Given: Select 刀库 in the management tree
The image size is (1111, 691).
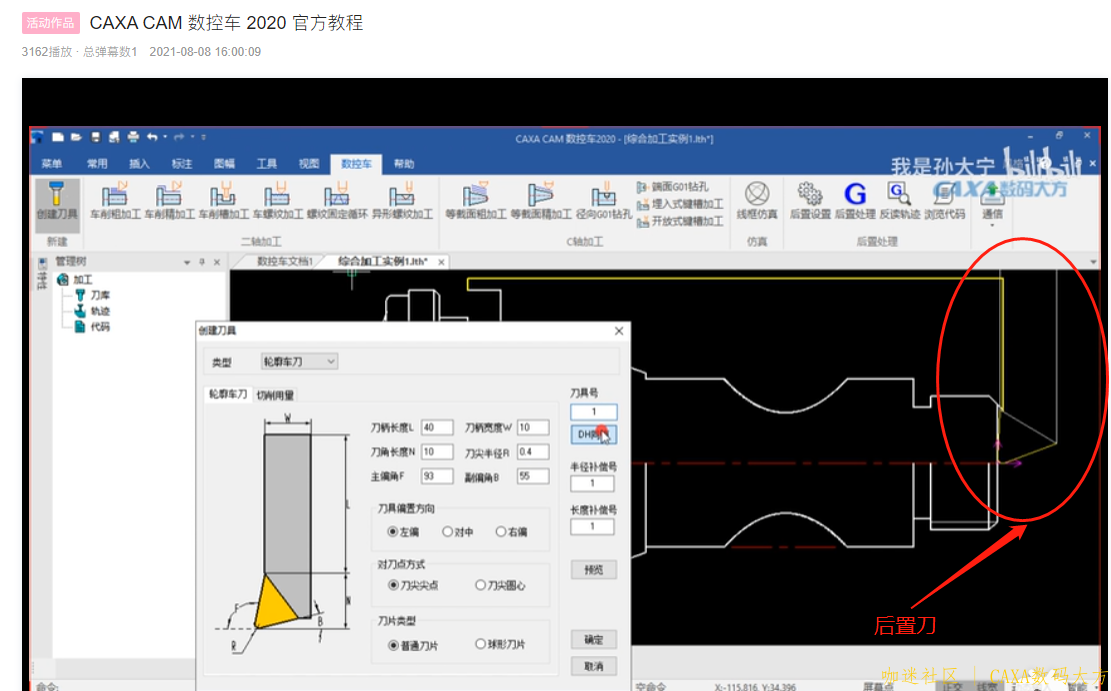Looking at the screenshot, I should click(100, 296).
